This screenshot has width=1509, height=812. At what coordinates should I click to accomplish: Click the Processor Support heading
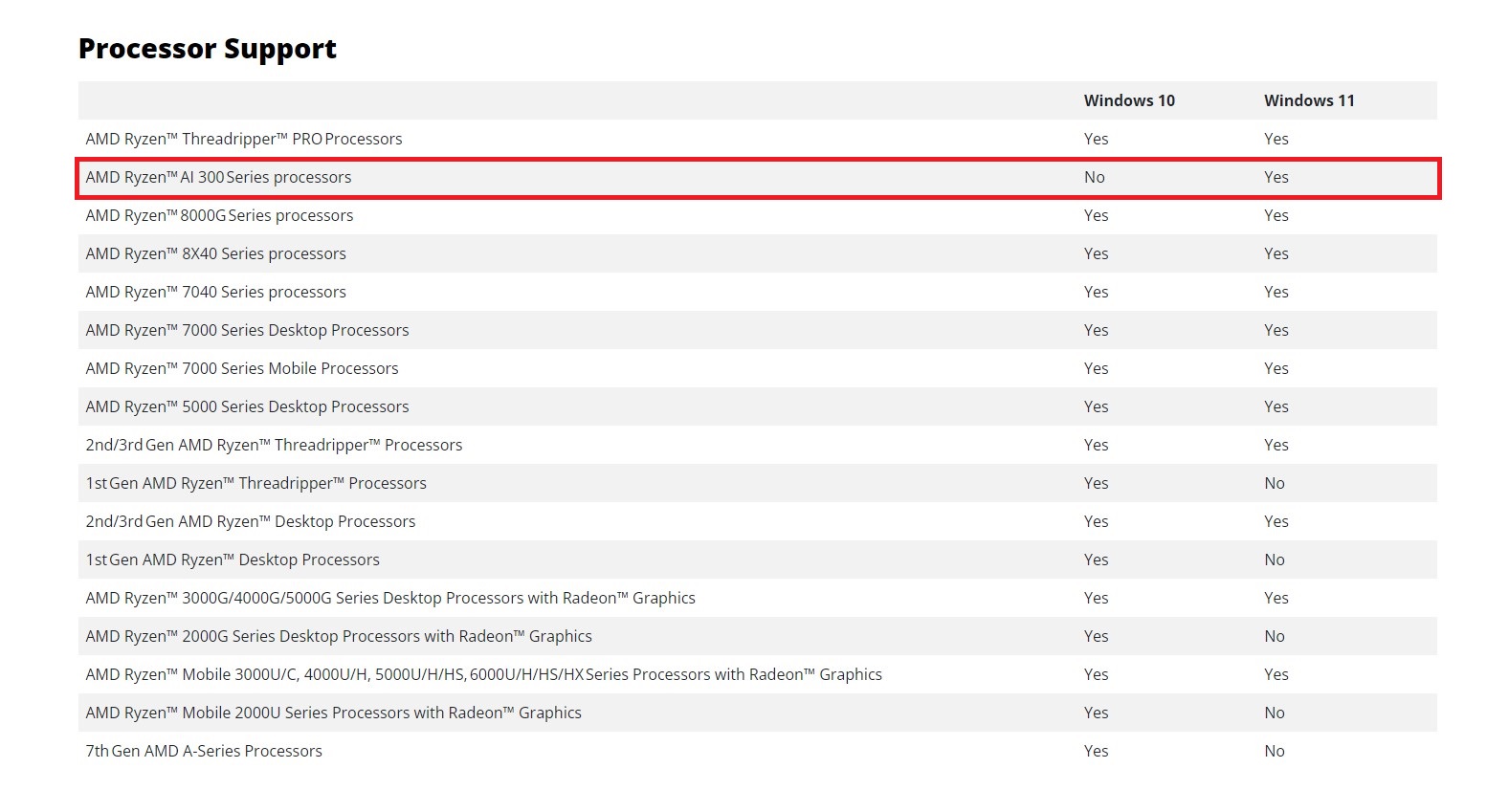click(x=208, y=49)
